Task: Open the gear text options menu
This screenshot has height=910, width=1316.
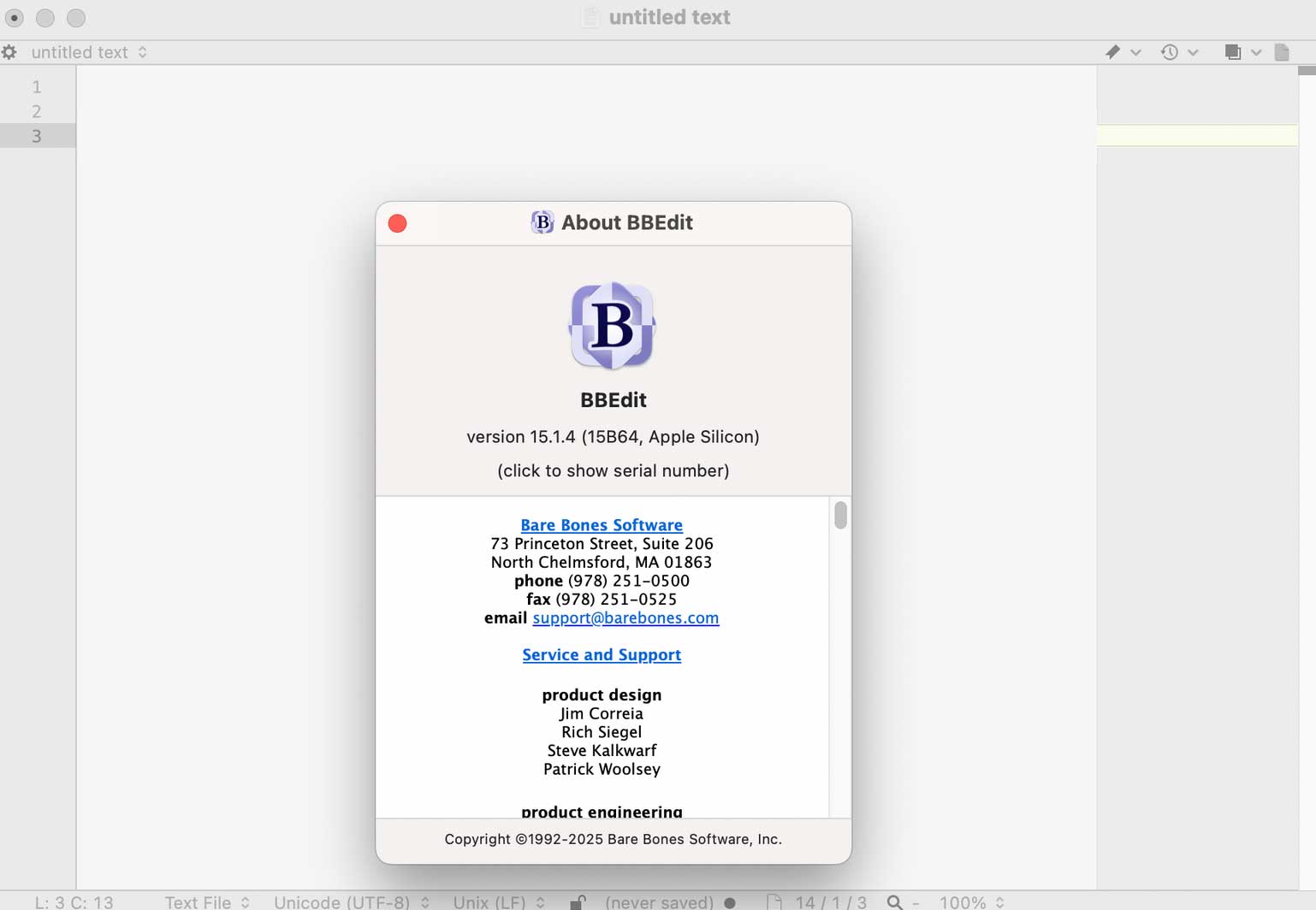Action: (x=9, y=52)
